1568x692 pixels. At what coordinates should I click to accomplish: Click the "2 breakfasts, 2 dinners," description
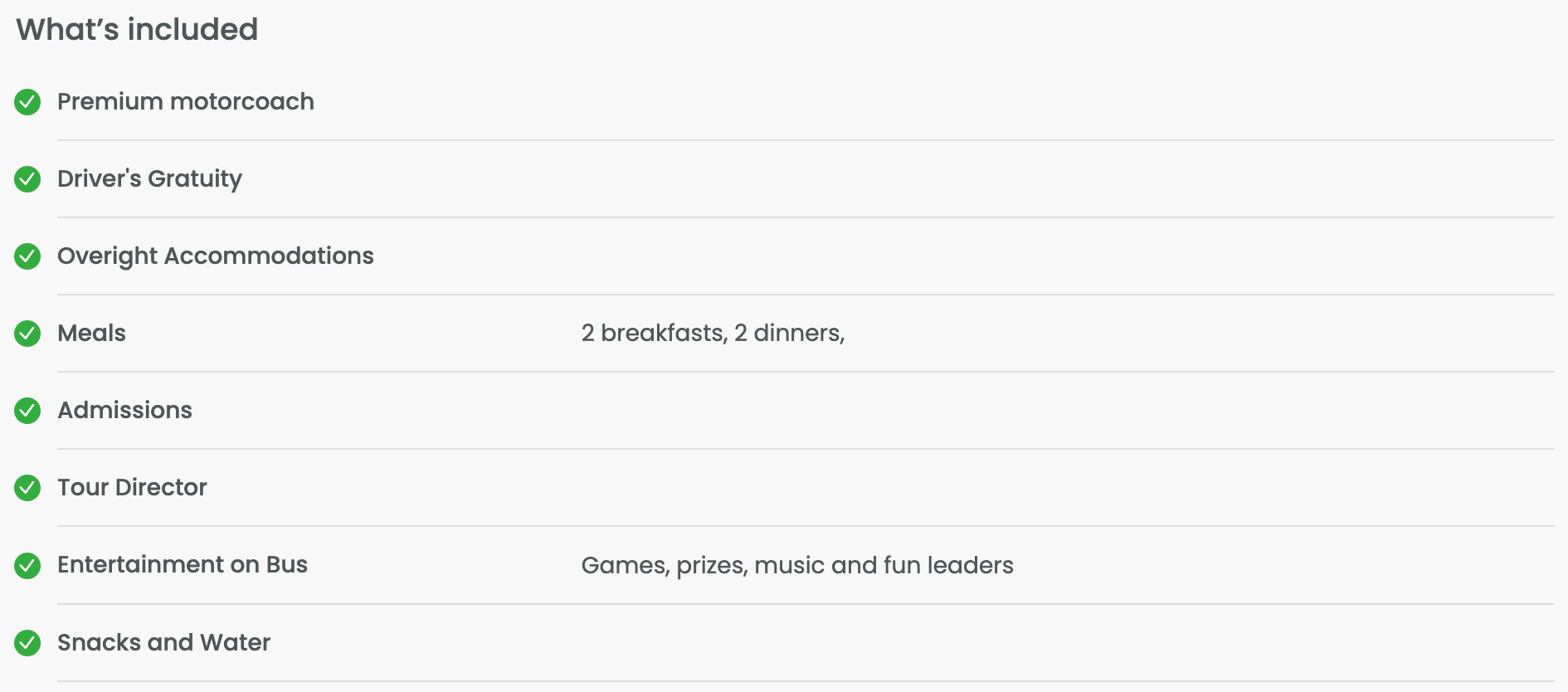[713, 333]
